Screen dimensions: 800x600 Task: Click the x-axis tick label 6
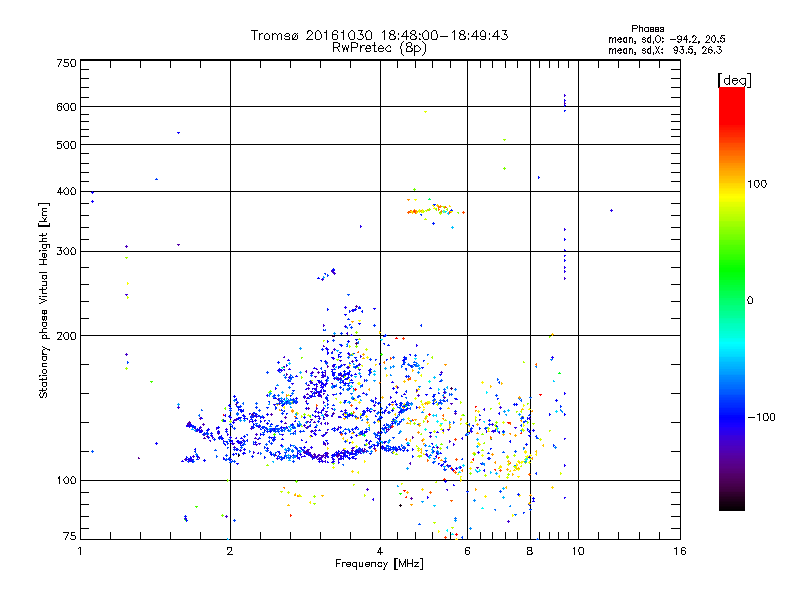tap(467, 551)
